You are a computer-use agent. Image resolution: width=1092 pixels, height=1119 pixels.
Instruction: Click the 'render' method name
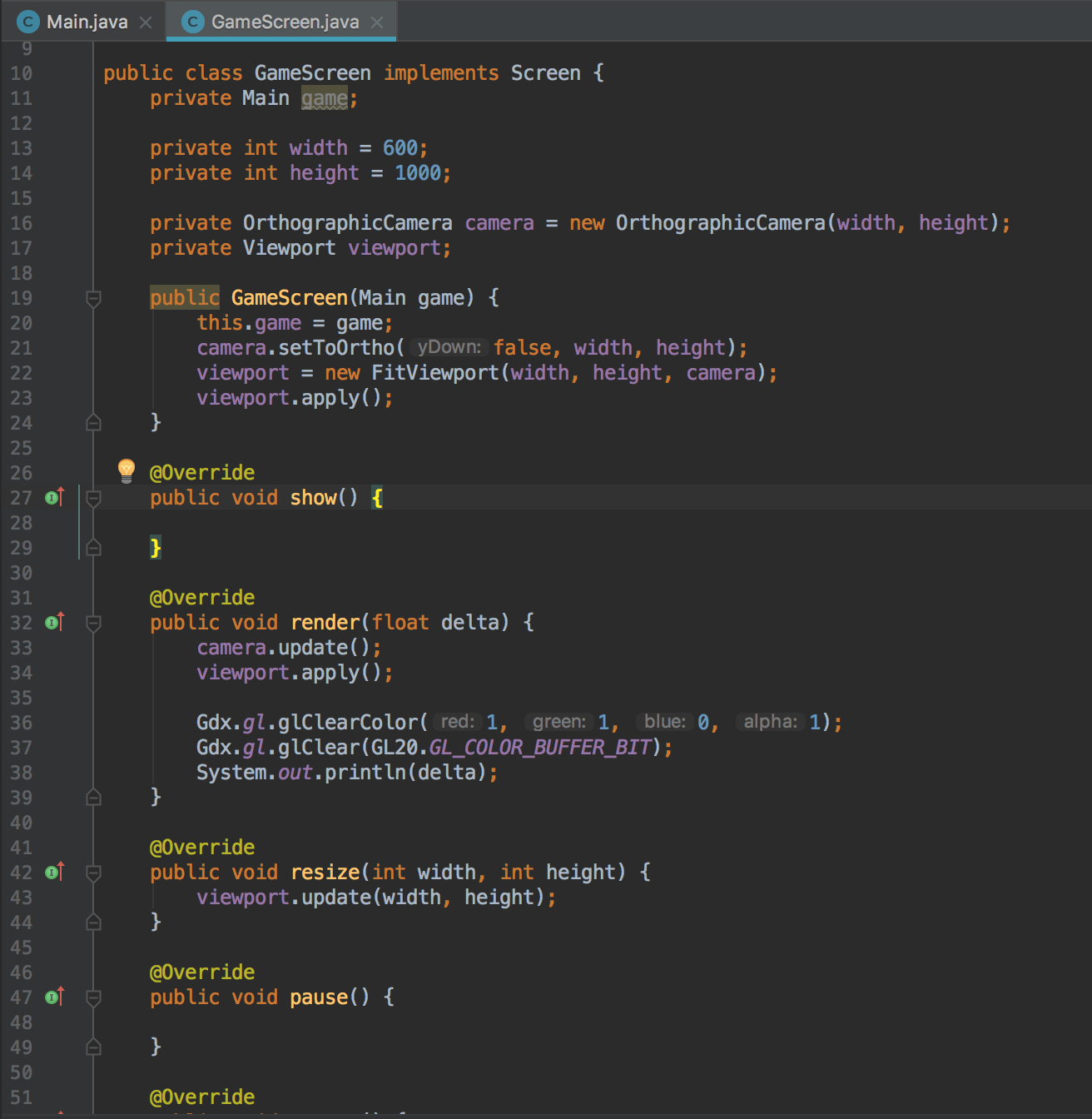pos(325,623)
